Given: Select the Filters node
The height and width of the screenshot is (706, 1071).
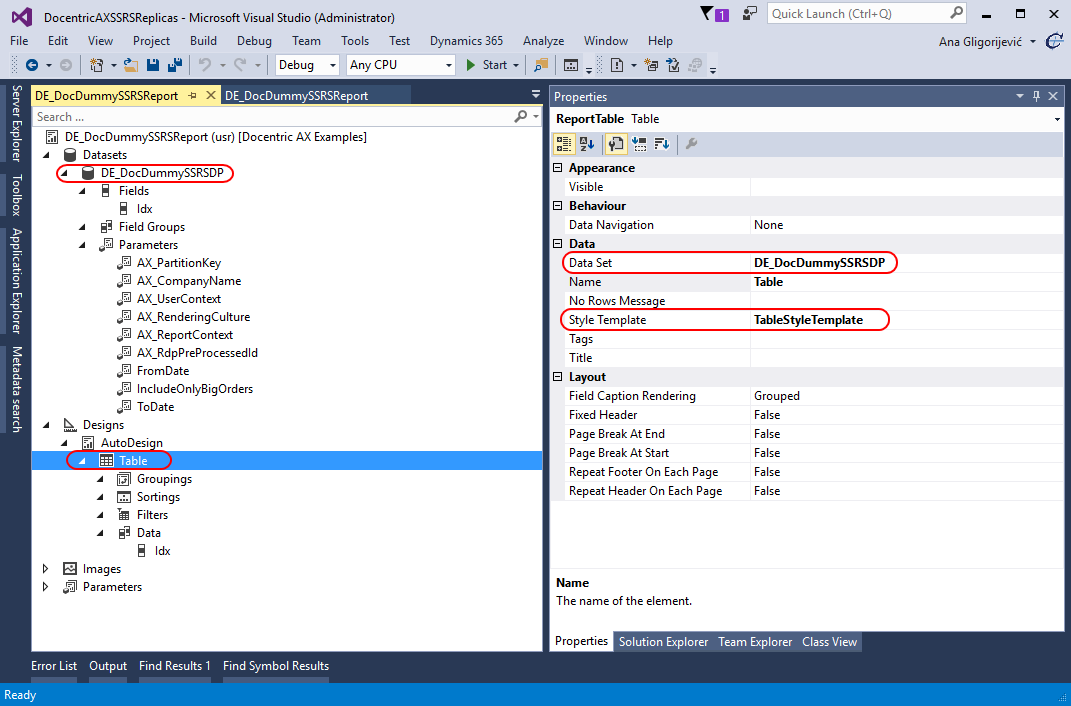Looking at the screenshot, I should click(x=152, y=515).
